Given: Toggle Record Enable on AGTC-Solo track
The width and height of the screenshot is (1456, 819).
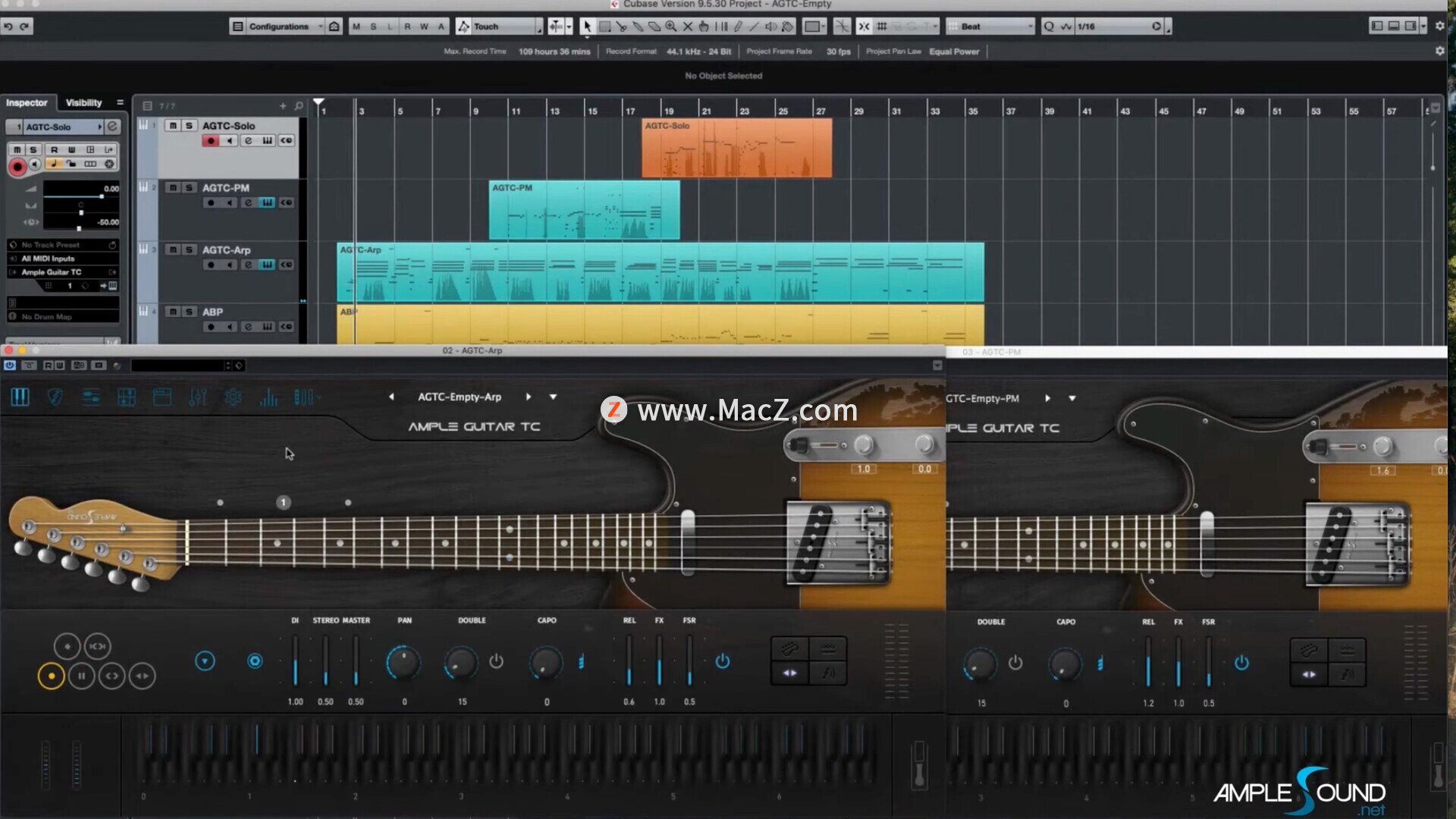Looking at the screenshot, I should 210,141.
